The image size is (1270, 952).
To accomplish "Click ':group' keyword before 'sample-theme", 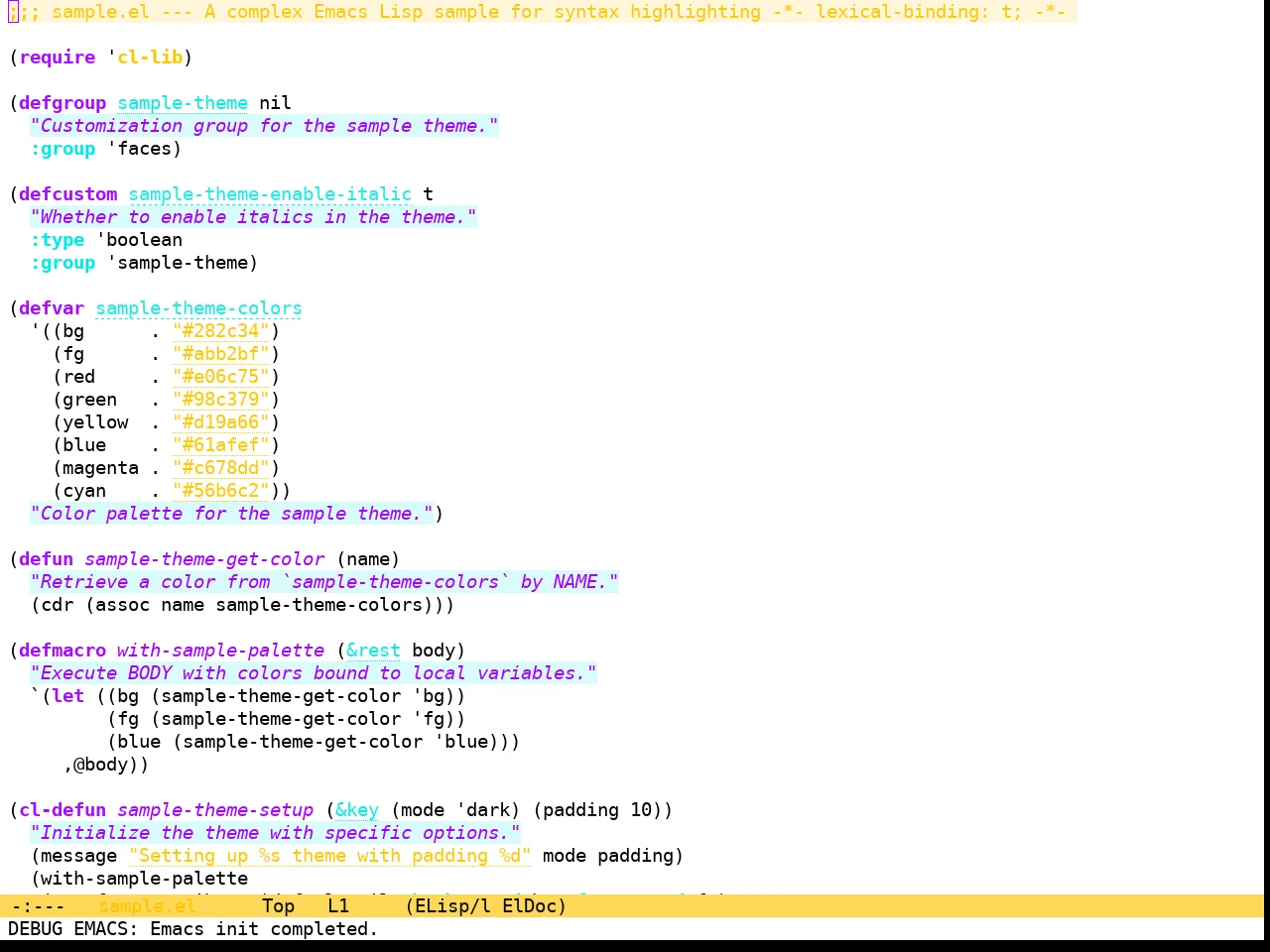I will (63, 263).
